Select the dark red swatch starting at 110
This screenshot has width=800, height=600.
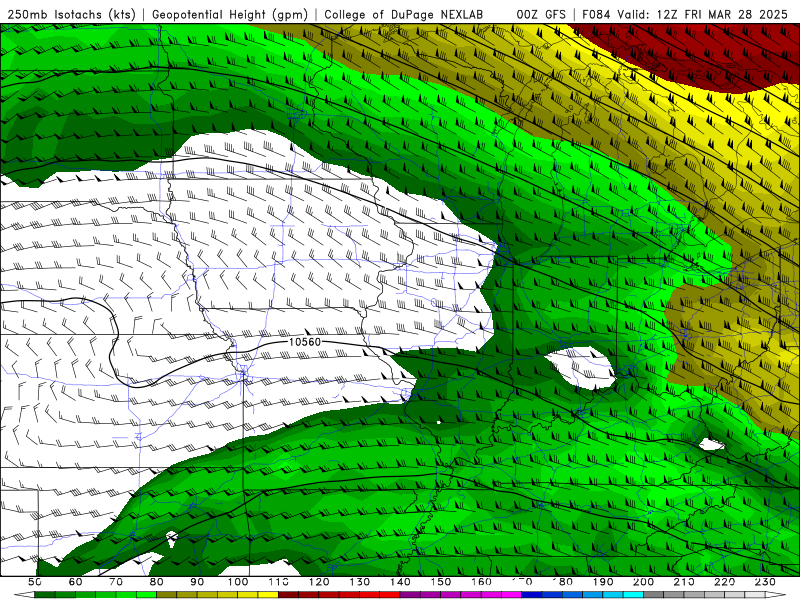[x=288, y=595]
